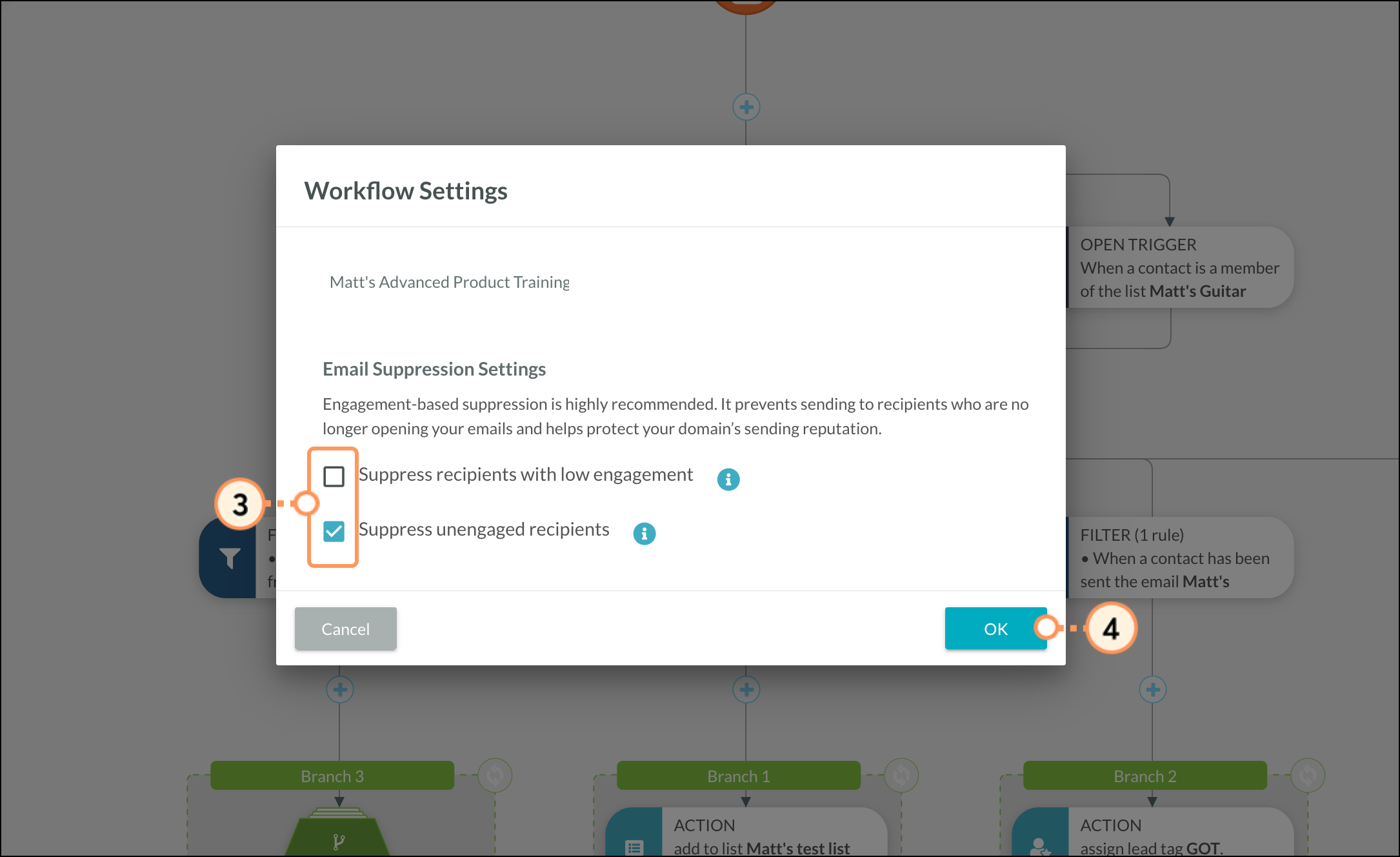Edit the workflow name field
The width and height of the screenshot is (1400, 857).
(x=449, y=282)
